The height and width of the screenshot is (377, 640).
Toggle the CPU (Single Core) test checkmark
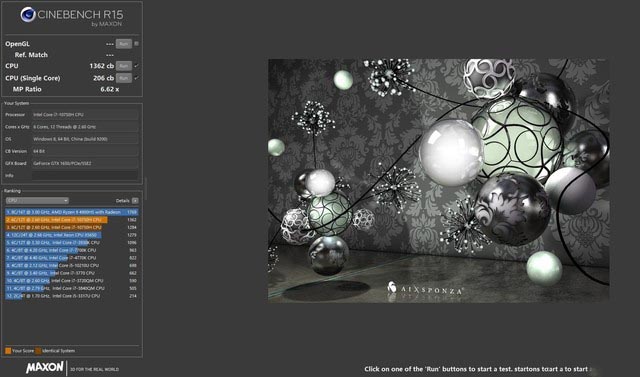136,78
